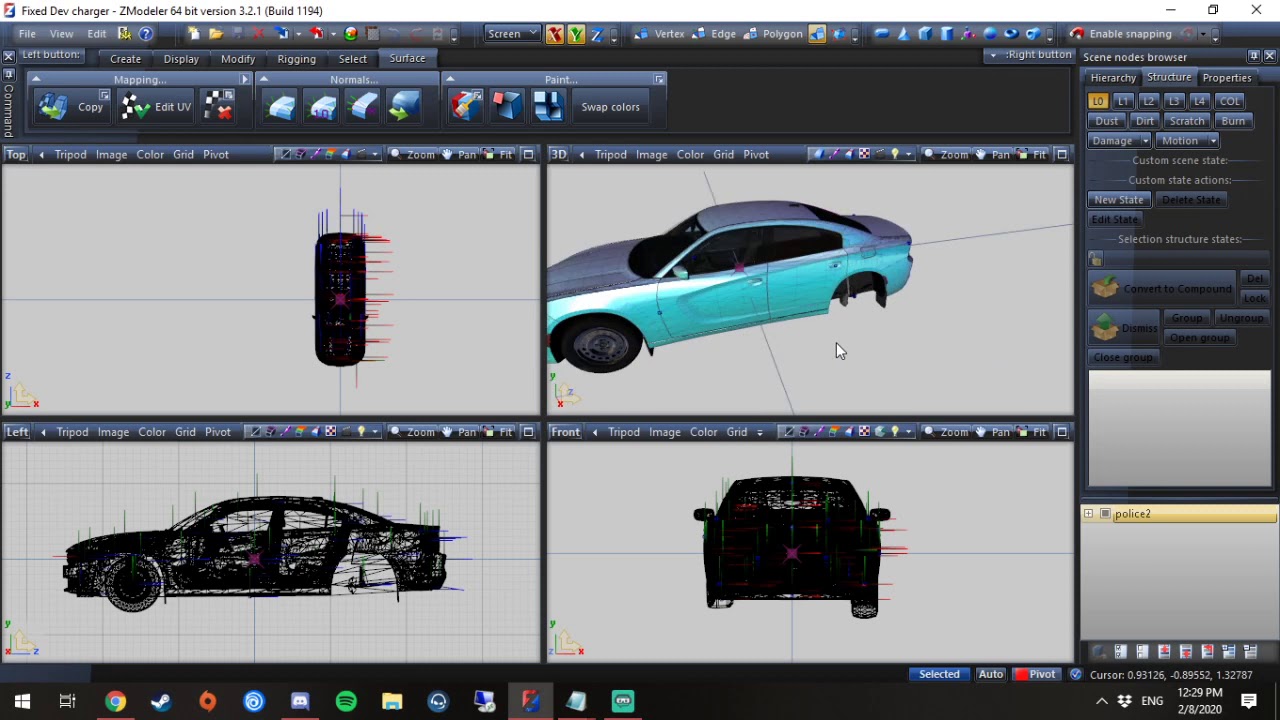Open the Screen coordinate dropdown
Image resolution: width=1280 pixels, height=720 pixels.
(512, 34)
